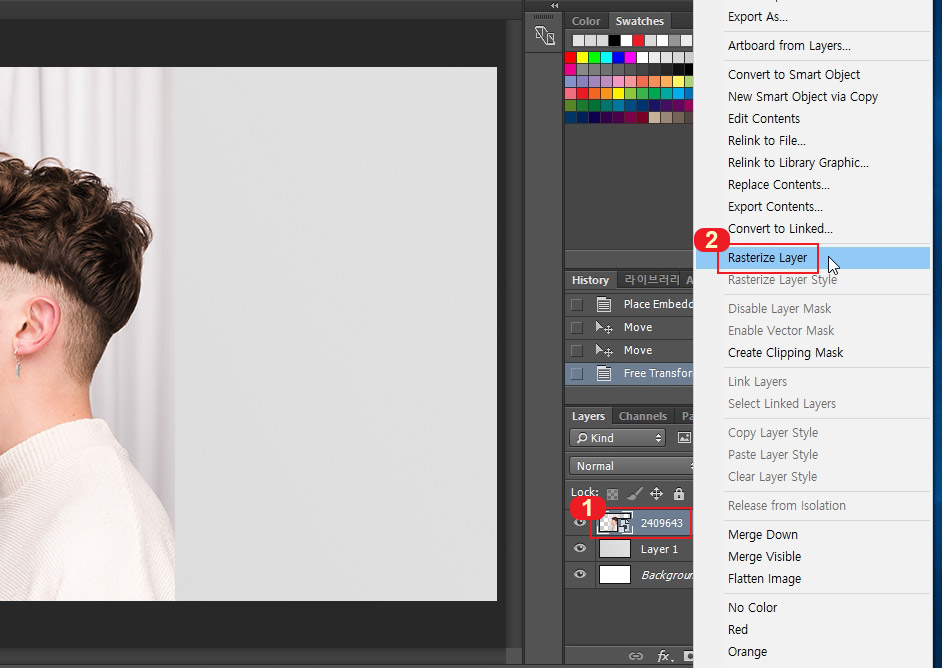Screen dimensions: 942x668
Task: Select the Place Embedded history state
Action: click(x=629, y=305)
